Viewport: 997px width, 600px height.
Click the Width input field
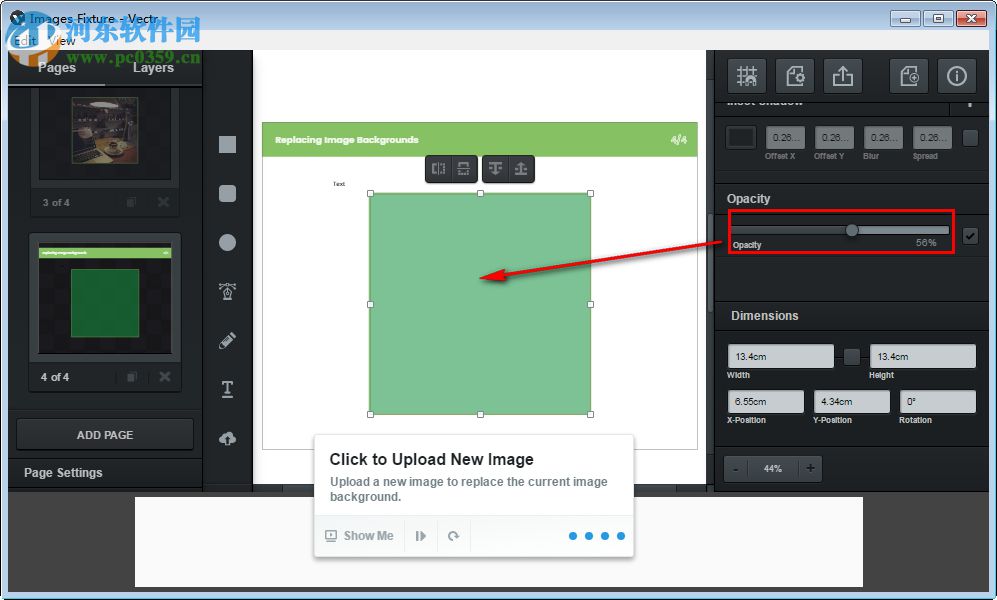point(780,357)
